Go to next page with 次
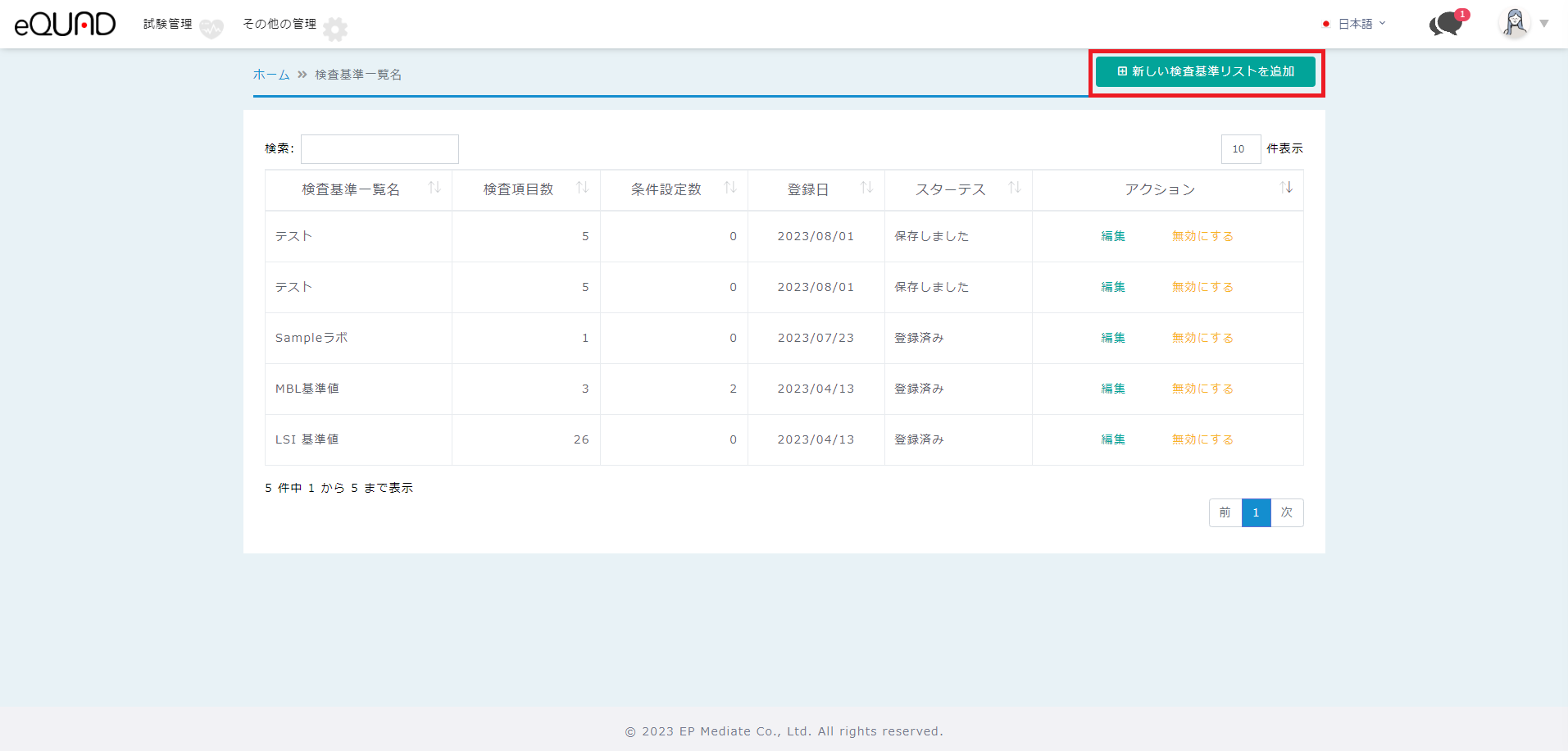The height and width of the screenshot is (751, 1568). click(1286, 512)
